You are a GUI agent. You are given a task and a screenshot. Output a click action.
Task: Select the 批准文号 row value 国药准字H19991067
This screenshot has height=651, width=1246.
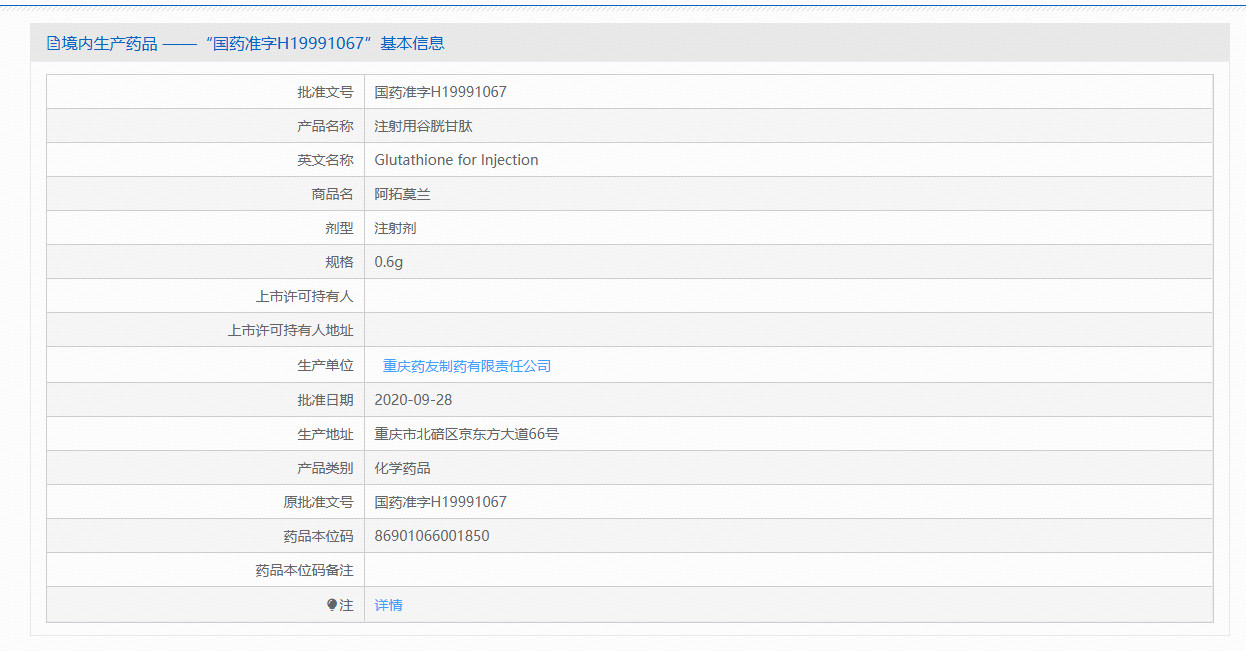440,92
